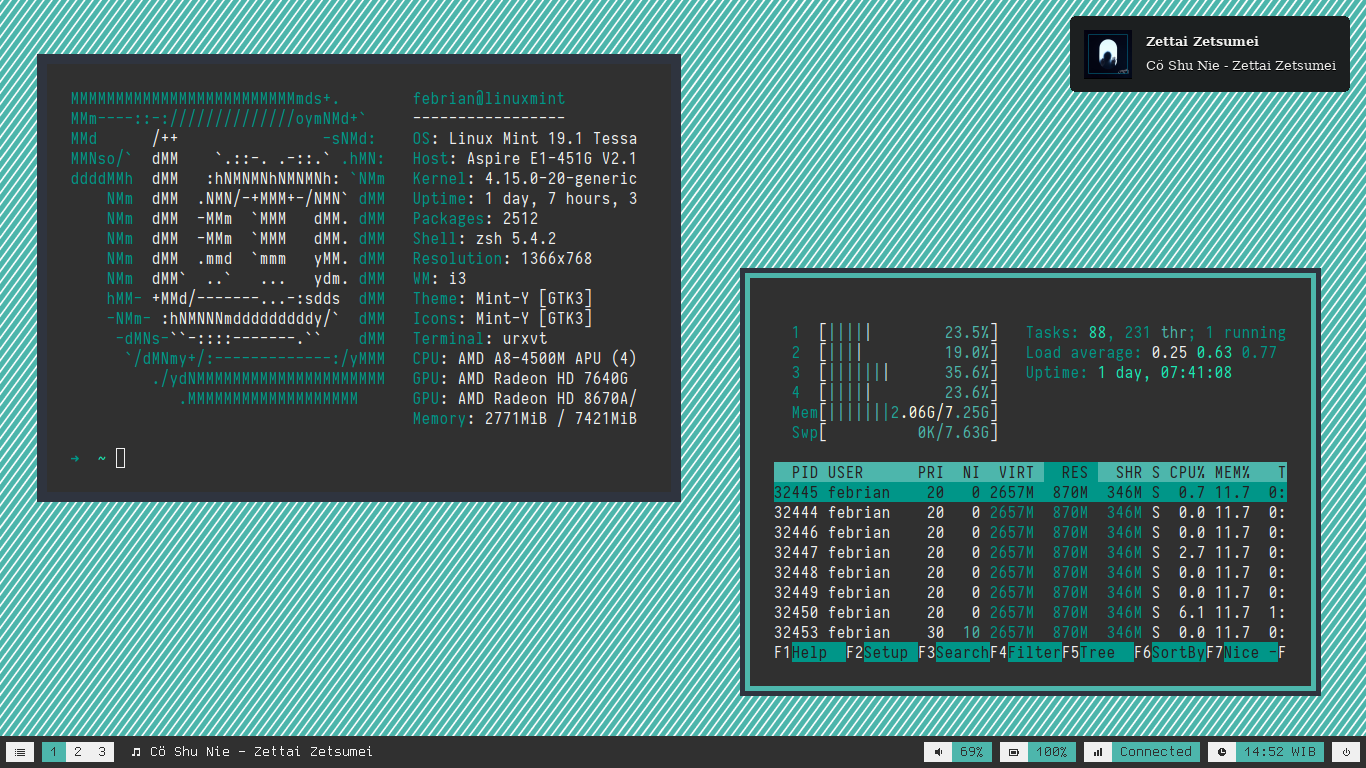Click the battery icon in the bar

coord(1014,752)
